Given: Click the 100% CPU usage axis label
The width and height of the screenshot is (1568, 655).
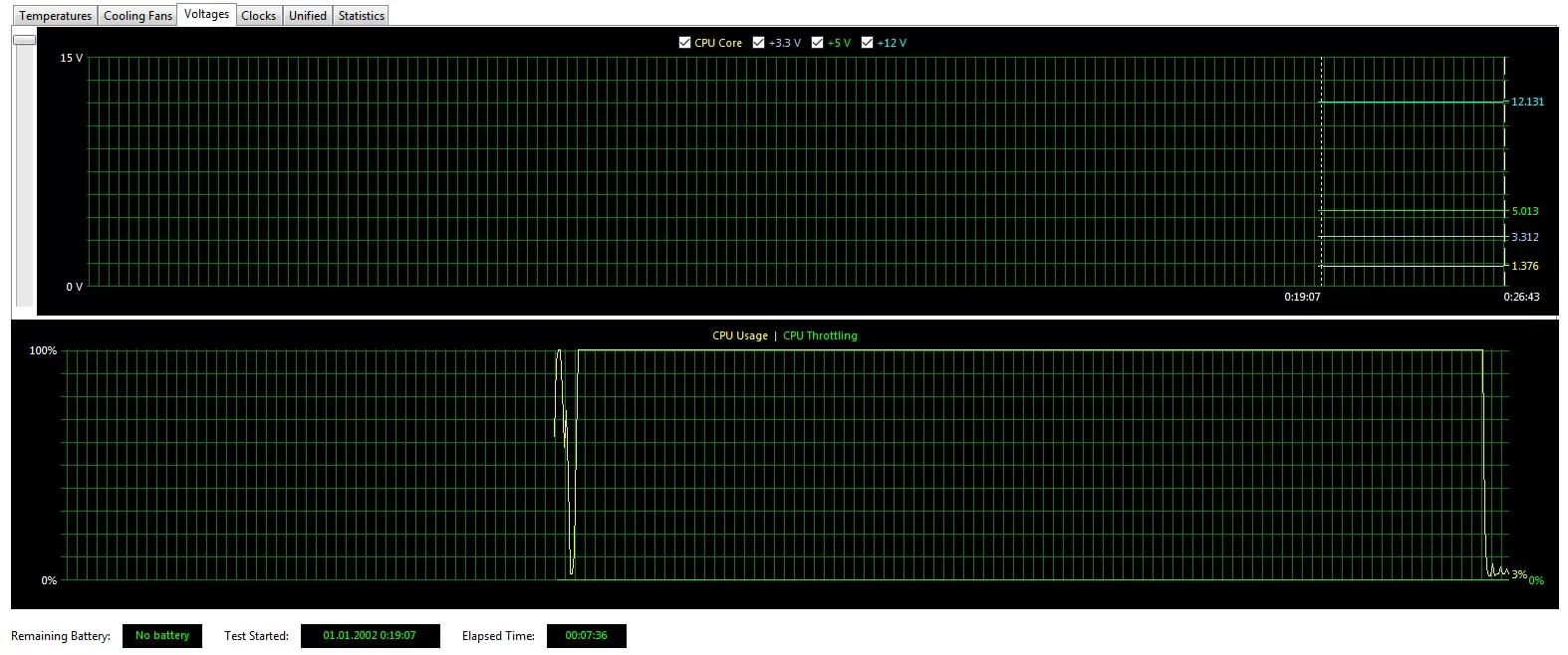Looking at the screenshot, I should pyautogui.click(x=43, y=350).
